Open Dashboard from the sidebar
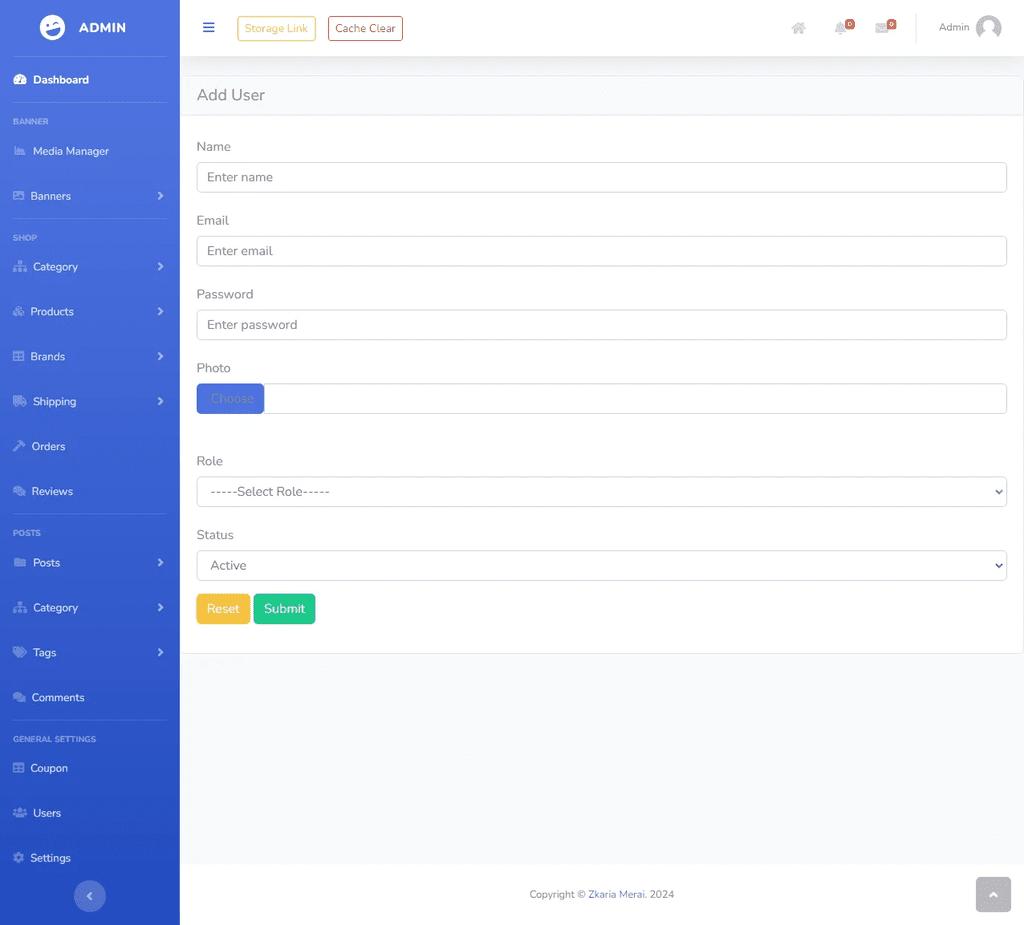 [61, 80]
